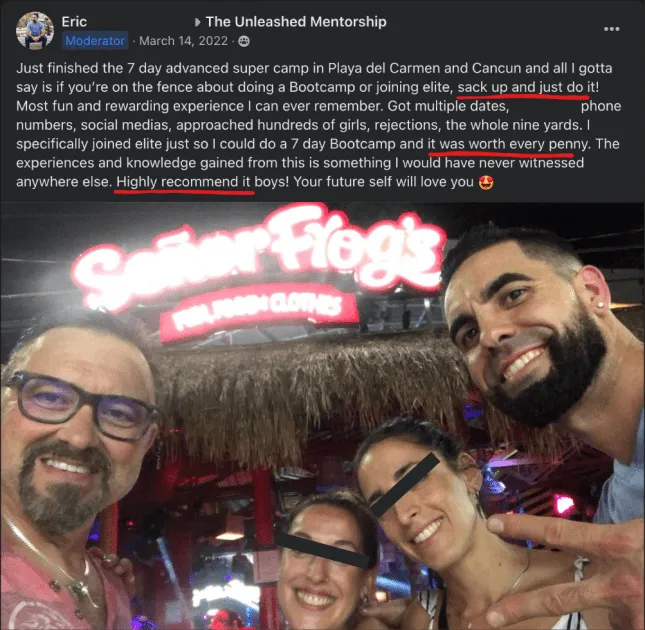
Task: Open the March 14, 2022 timestamp
Action: tap(183, 41)
